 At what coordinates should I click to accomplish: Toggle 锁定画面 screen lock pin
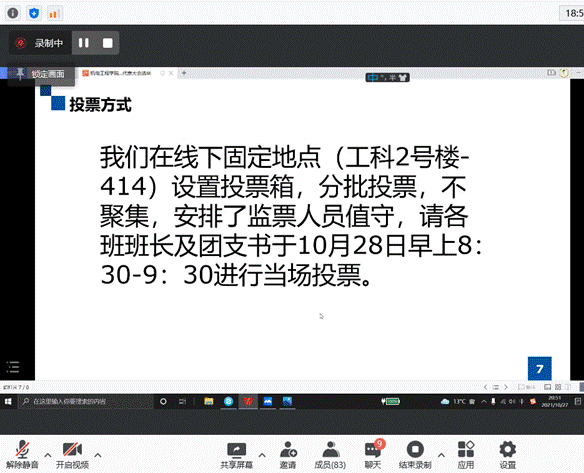pos(41,74)
